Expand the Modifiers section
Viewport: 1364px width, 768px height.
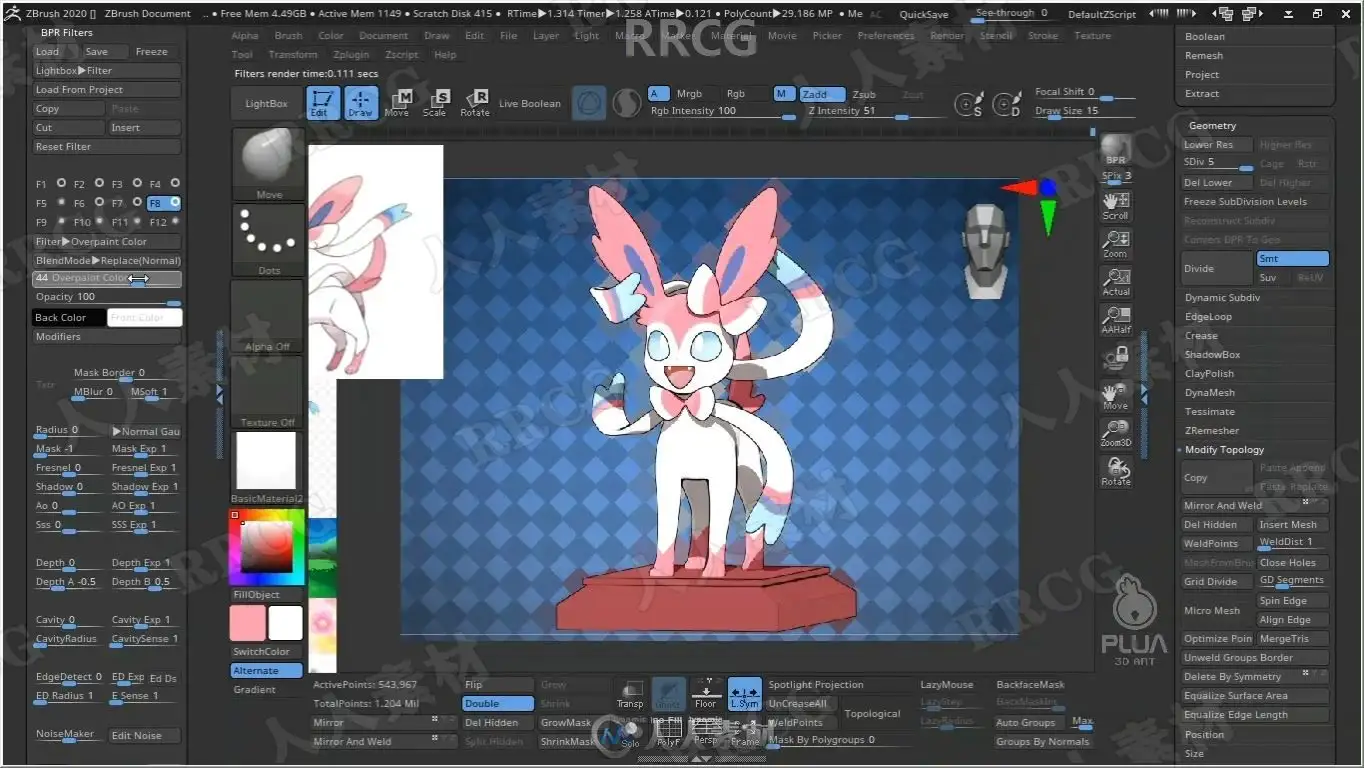[x=107, y=336]
